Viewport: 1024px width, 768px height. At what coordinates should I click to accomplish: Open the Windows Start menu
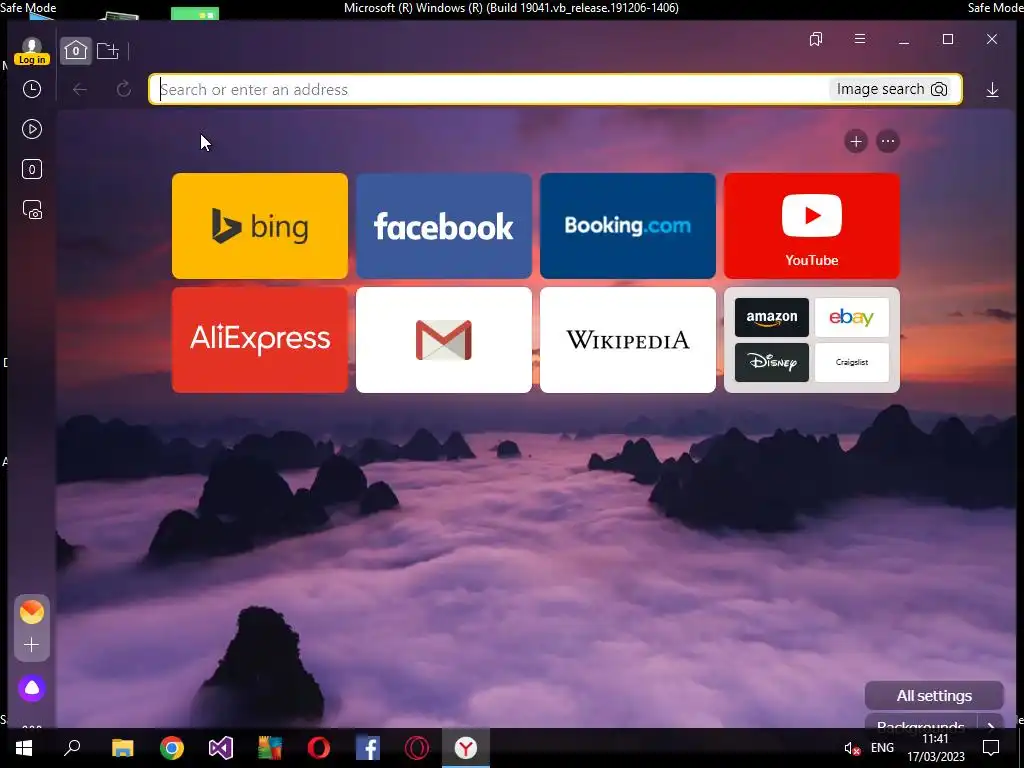tap(24, 748)
